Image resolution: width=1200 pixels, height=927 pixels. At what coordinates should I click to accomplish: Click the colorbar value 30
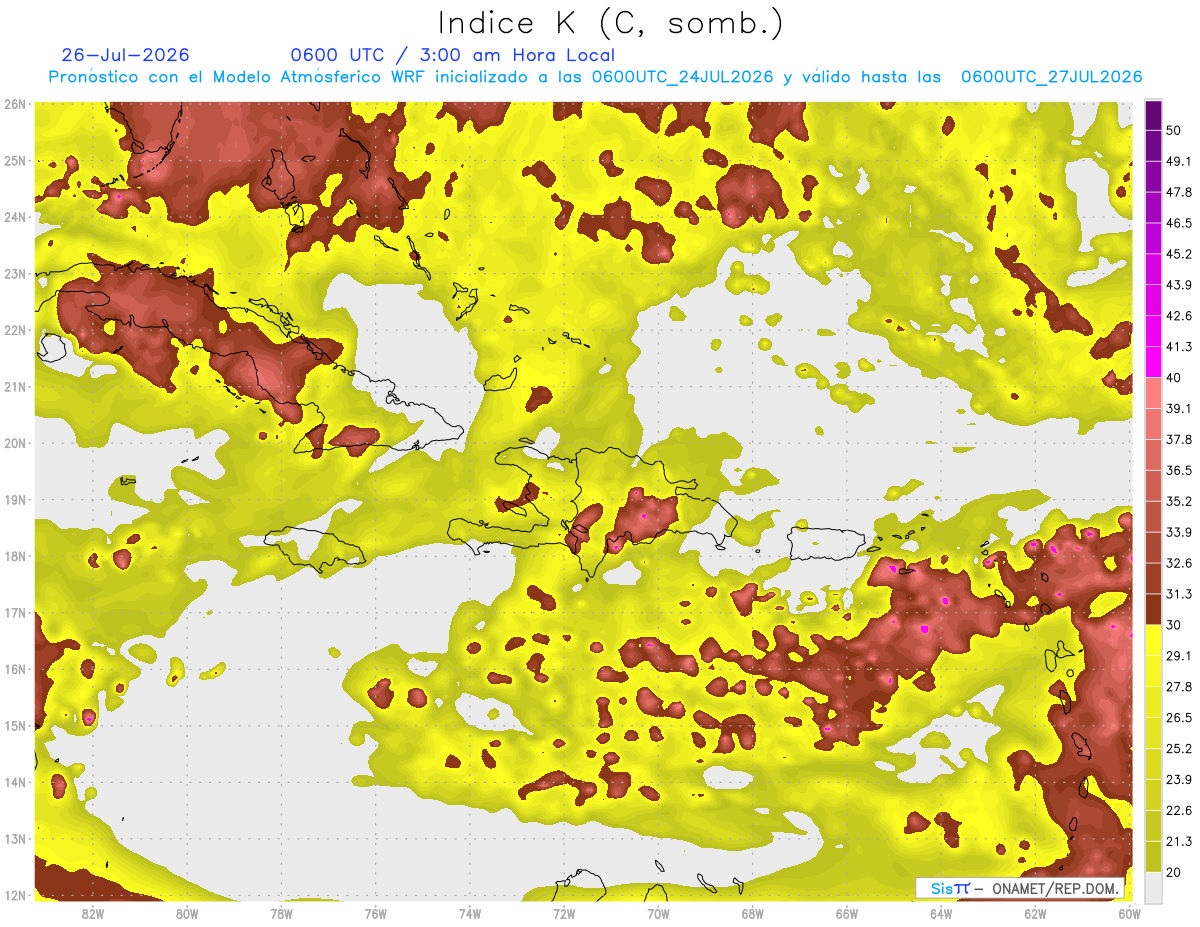(1175, 625)
